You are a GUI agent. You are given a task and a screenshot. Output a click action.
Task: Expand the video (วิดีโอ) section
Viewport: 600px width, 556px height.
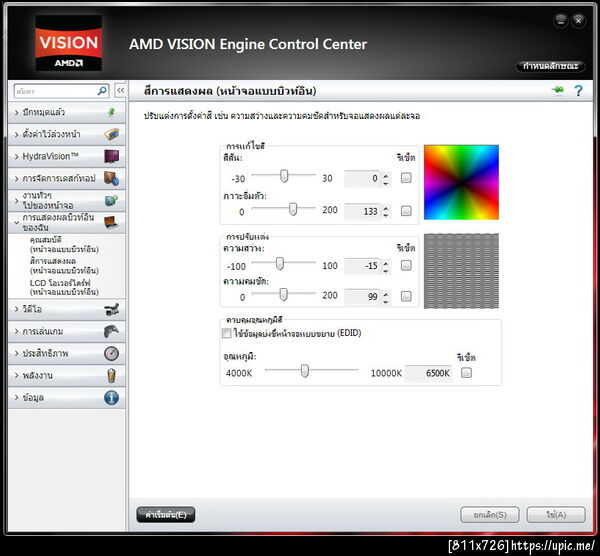(67, 309)
